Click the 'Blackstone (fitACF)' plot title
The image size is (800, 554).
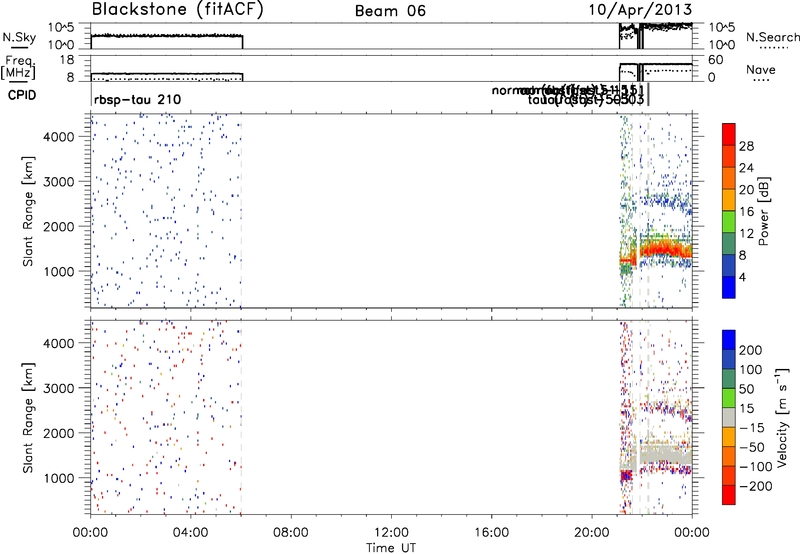177,9
